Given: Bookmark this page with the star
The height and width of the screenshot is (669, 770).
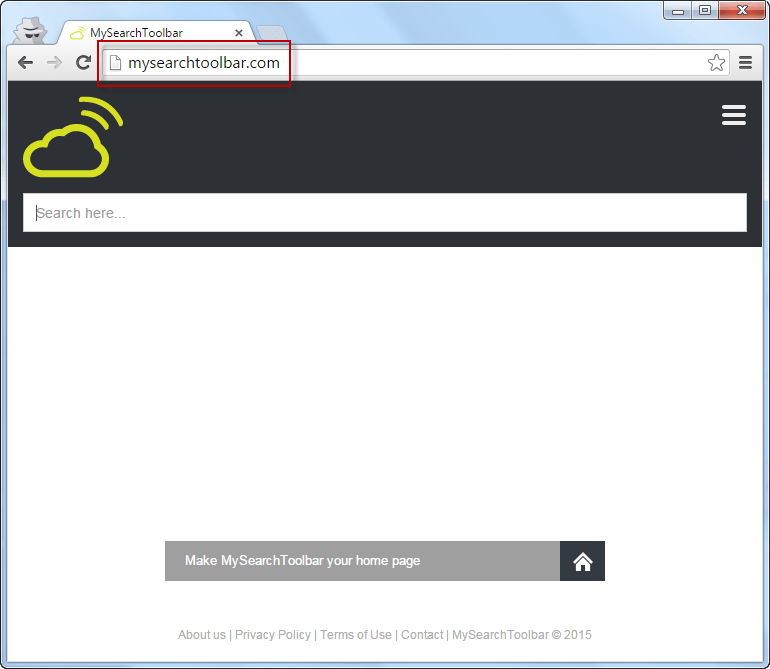Looking at the screenshot, I should tap(716, 62).
